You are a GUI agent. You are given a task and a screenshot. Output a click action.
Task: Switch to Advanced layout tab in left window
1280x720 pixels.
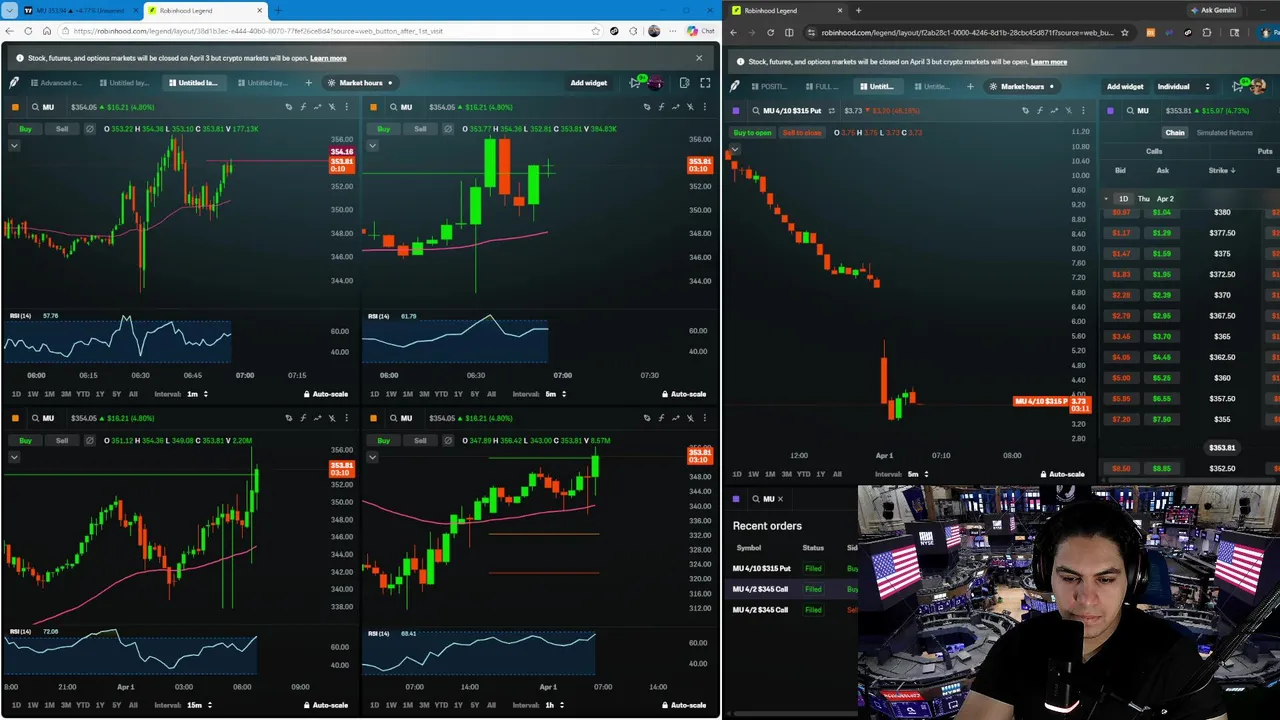click(x=55, y=83)
